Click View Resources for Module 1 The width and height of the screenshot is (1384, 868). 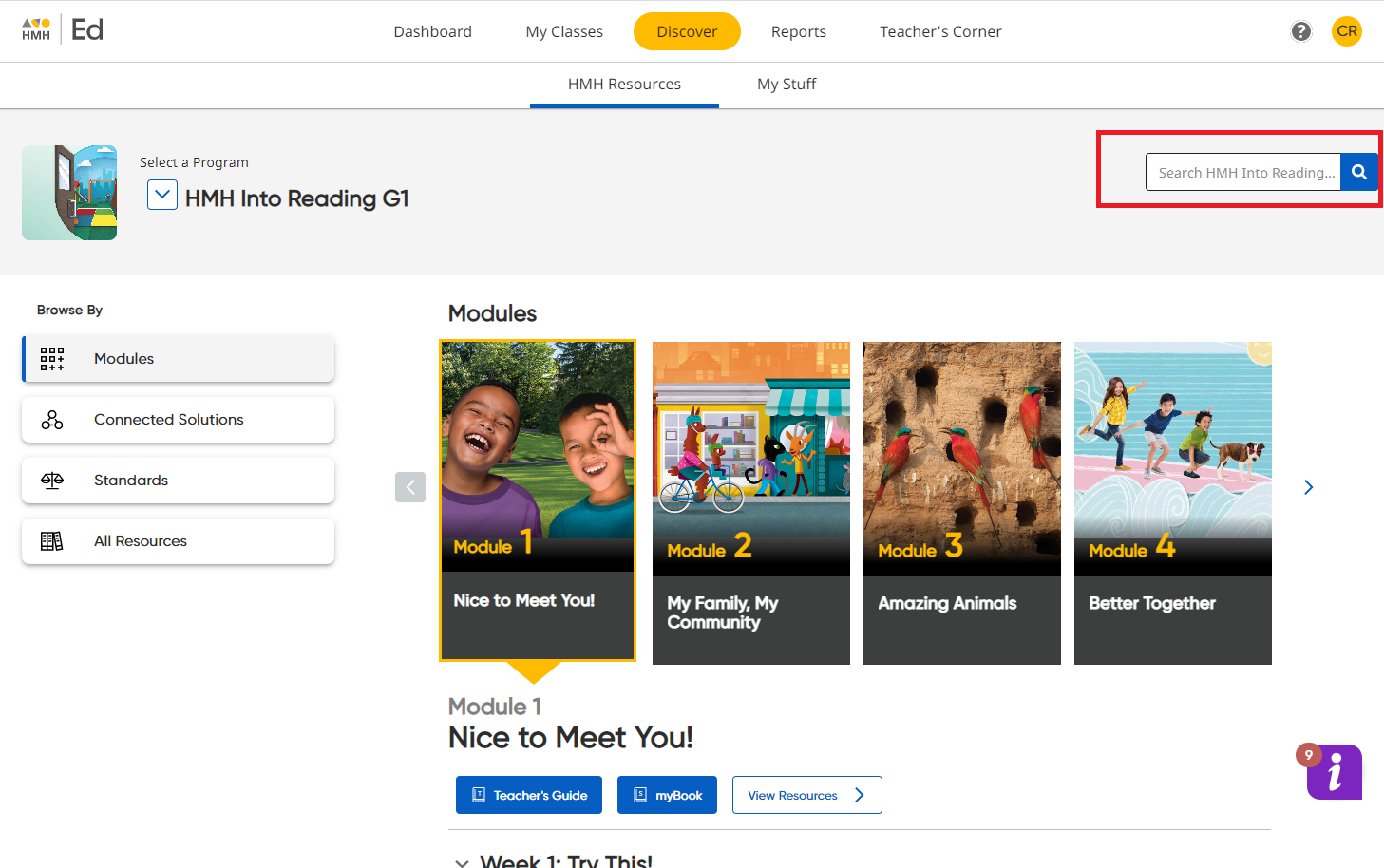(x=806, y=795)
